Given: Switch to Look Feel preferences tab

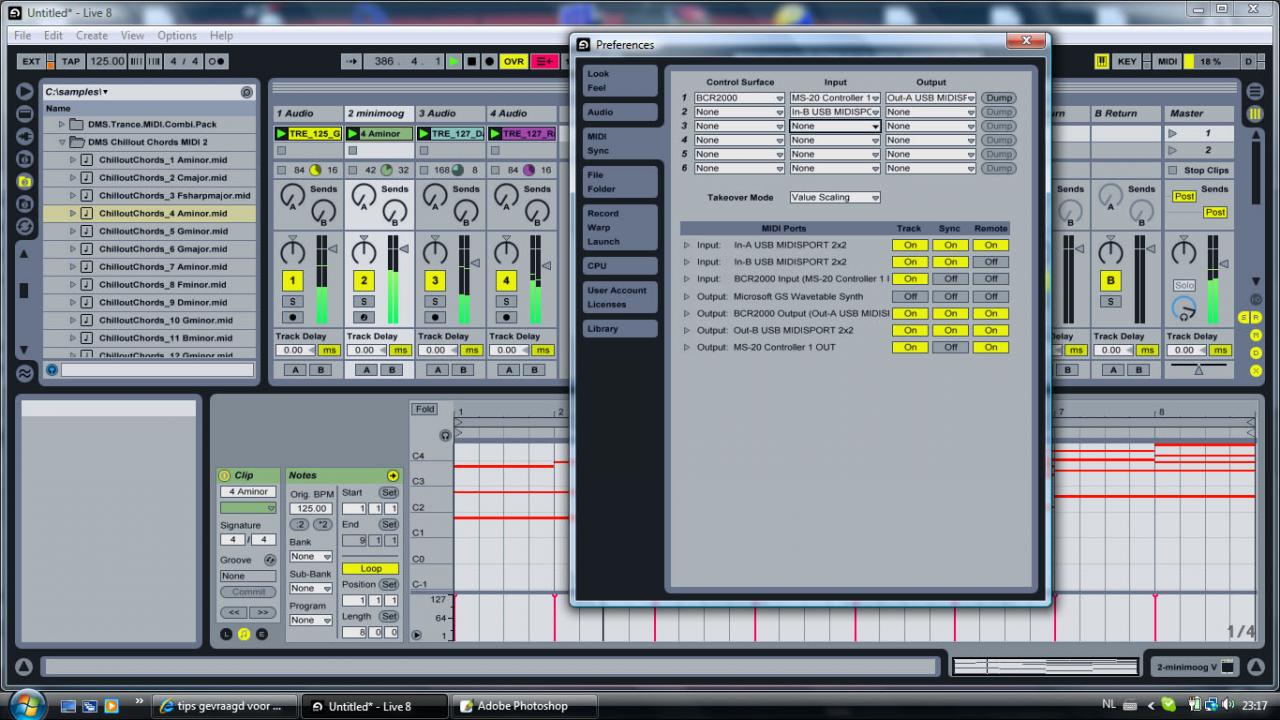Looking at the screenshot, I should (x=620, y=81).
